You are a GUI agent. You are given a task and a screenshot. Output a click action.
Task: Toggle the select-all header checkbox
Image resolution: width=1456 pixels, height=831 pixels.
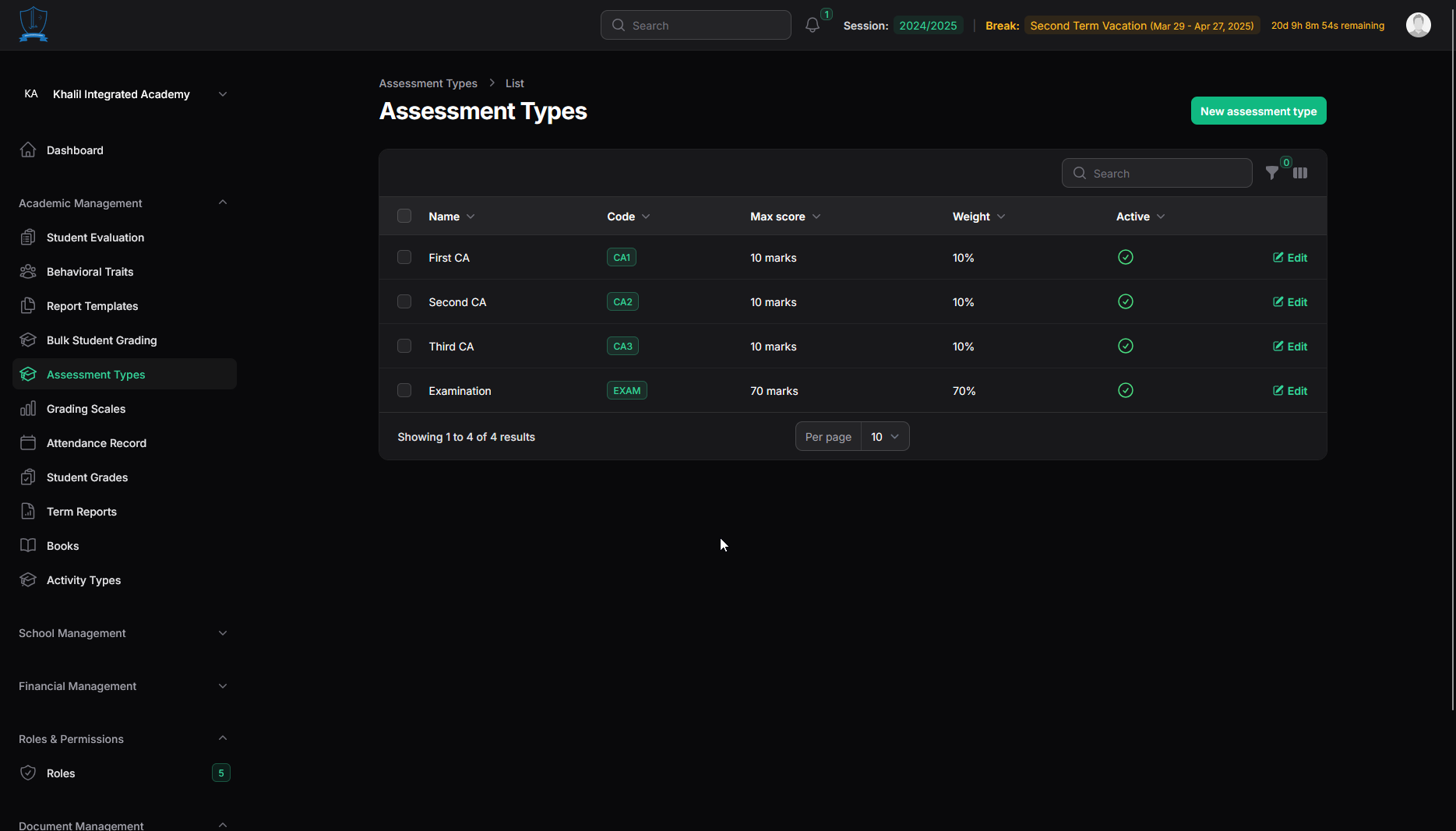pos(404,216)
